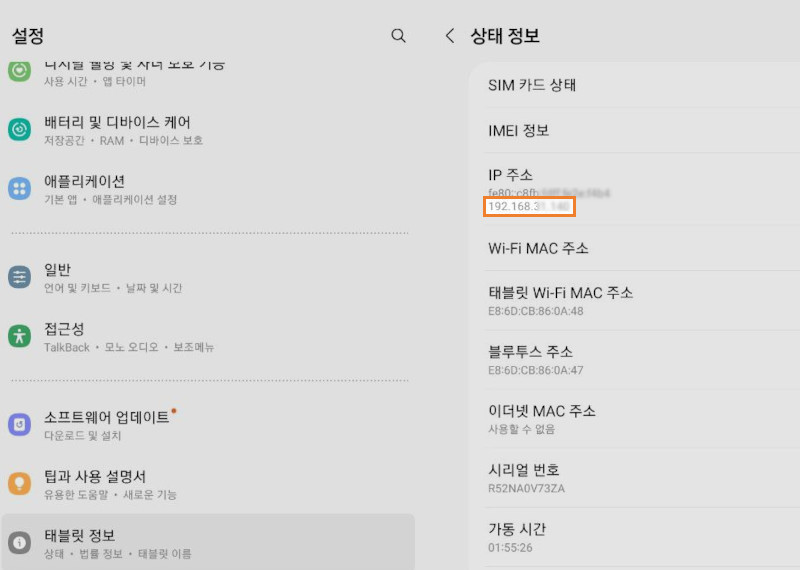This screenshot has height=570, width=800.
Task: Tap the 소프트웨어 업데이트 purple icon
Action: click(19, 425)
